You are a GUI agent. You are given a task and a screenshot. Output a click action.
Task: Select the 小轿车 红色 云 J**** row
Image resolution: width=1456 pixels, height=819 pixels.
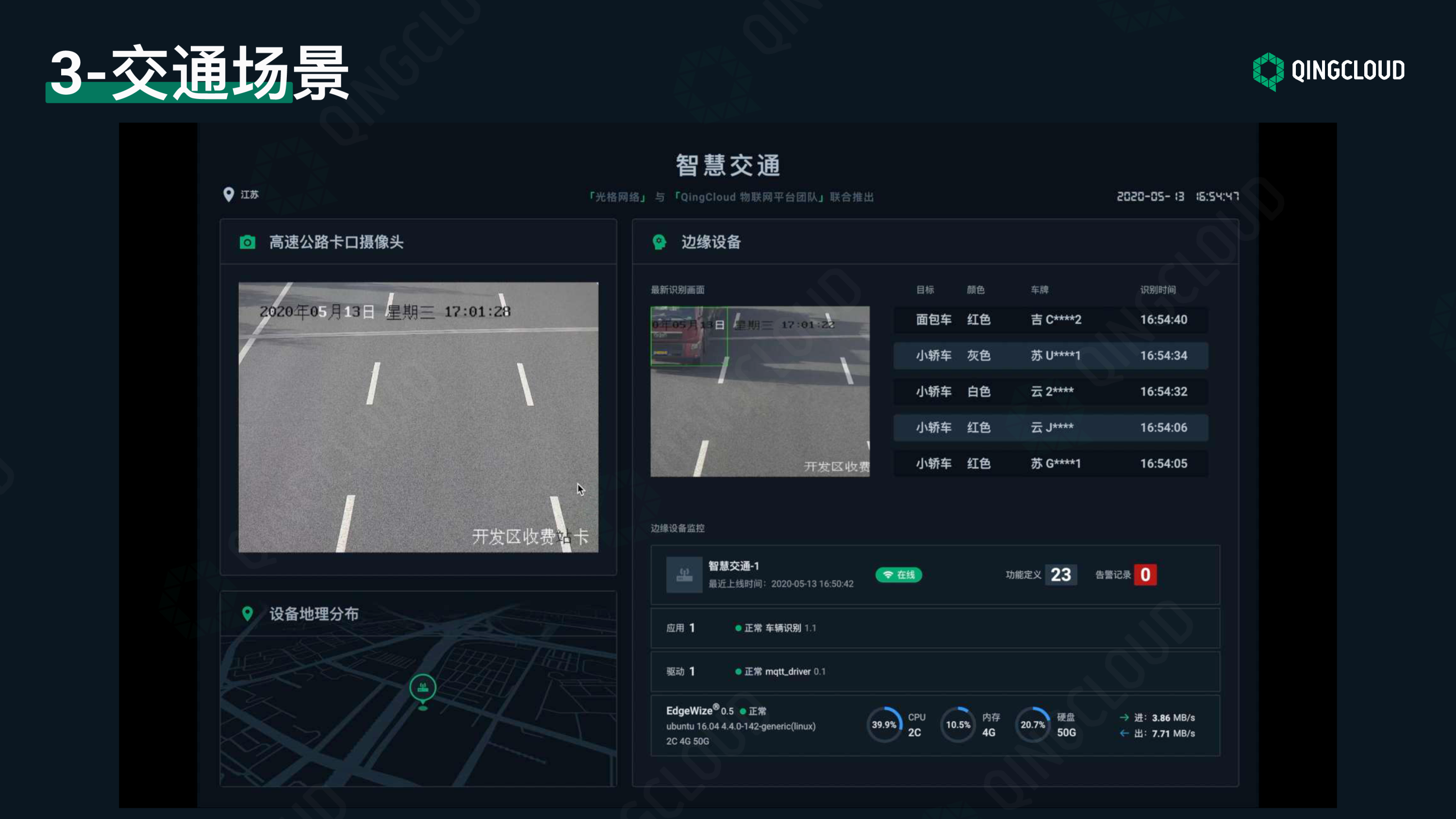pyautogui.click(x=1051, y=427)
